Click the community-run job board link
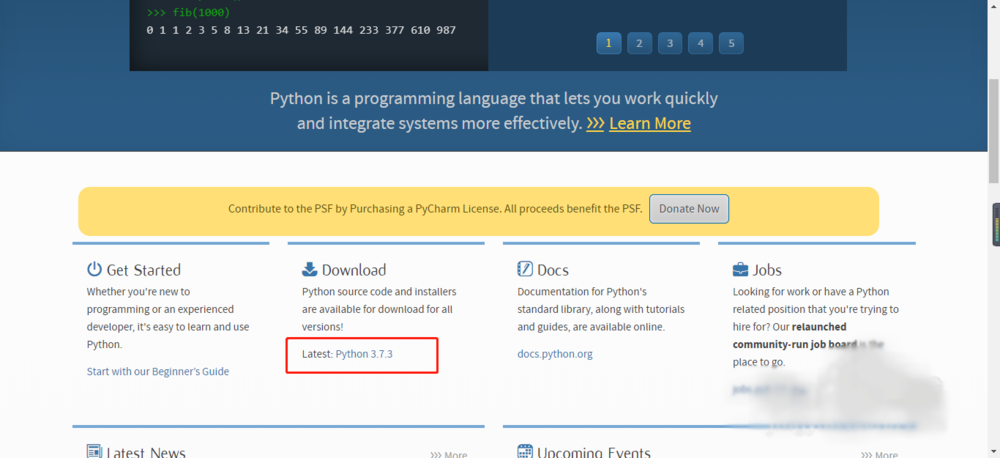This screenshot has width=1000, height=458. [790, 344]
